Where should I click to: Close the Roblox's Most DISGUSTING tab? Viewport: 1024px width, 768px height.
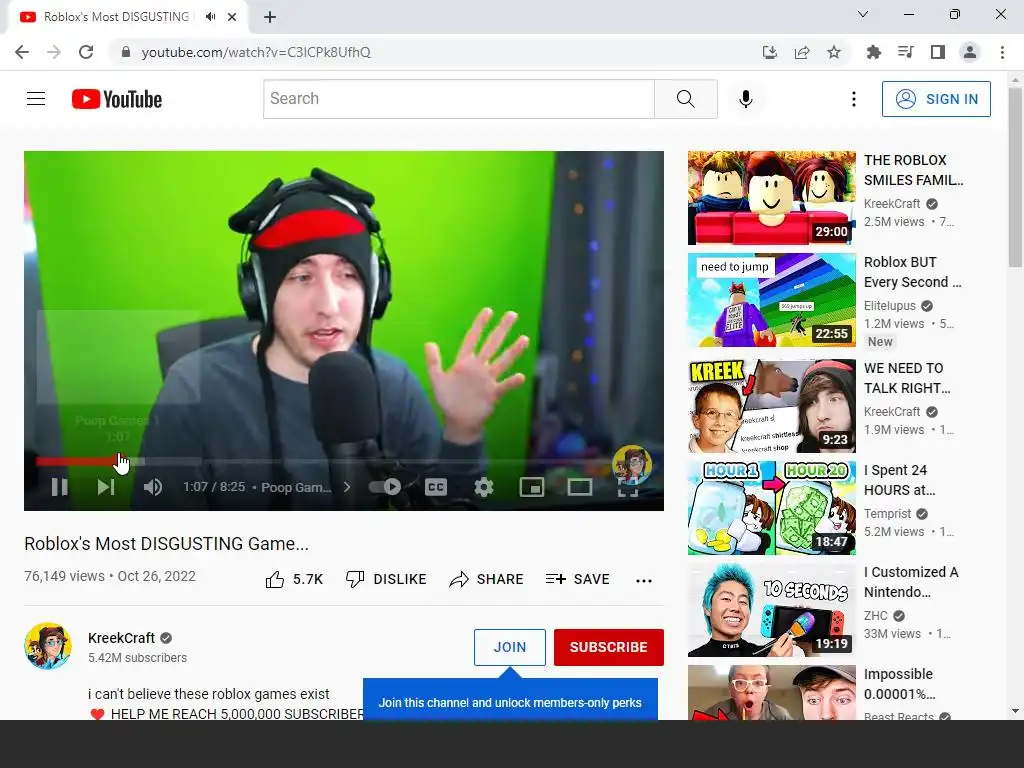(x=232, y=17)
